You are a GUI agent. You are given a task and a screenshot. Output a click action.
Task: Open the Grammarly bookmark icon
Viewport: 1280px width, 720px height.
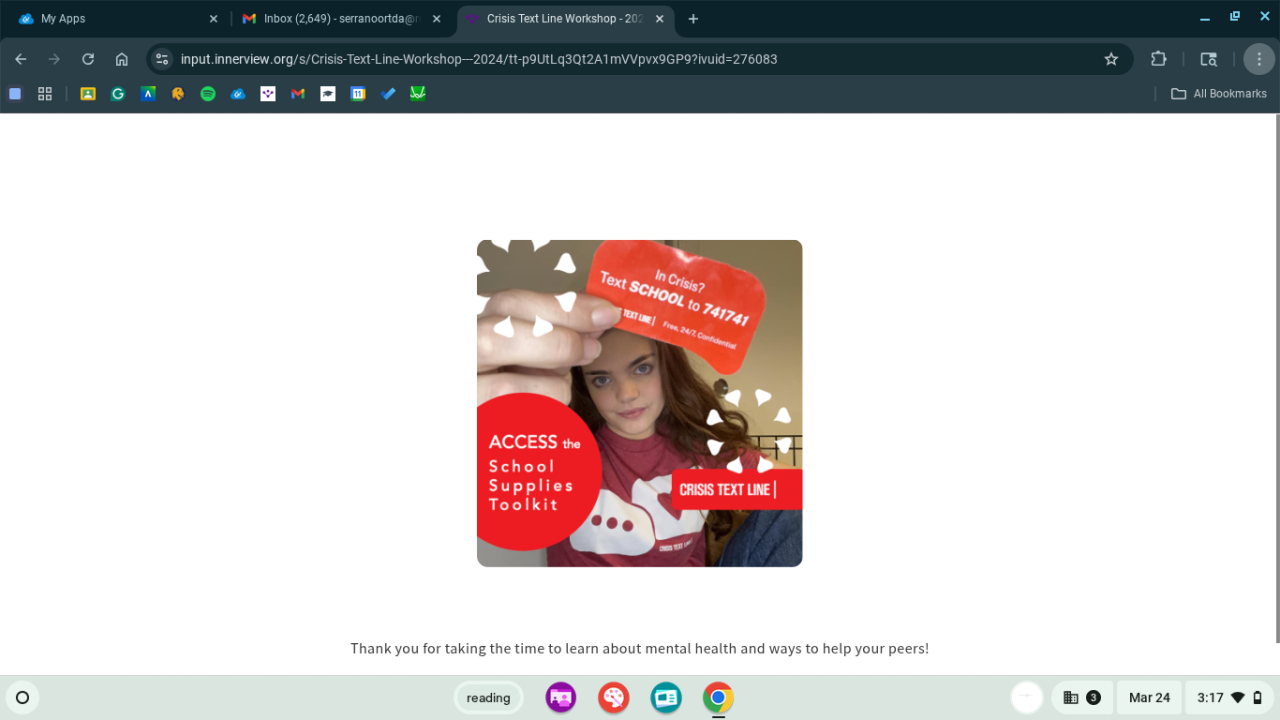click(x=118, y=94)
